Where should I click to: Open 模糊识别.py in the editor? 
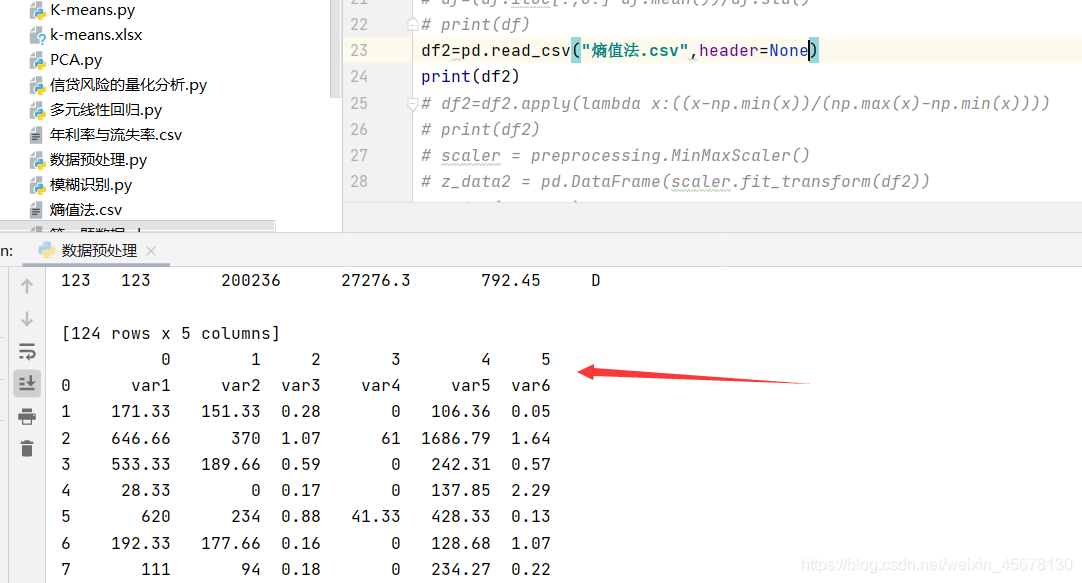pyautogui.click(x=90, y=184)
